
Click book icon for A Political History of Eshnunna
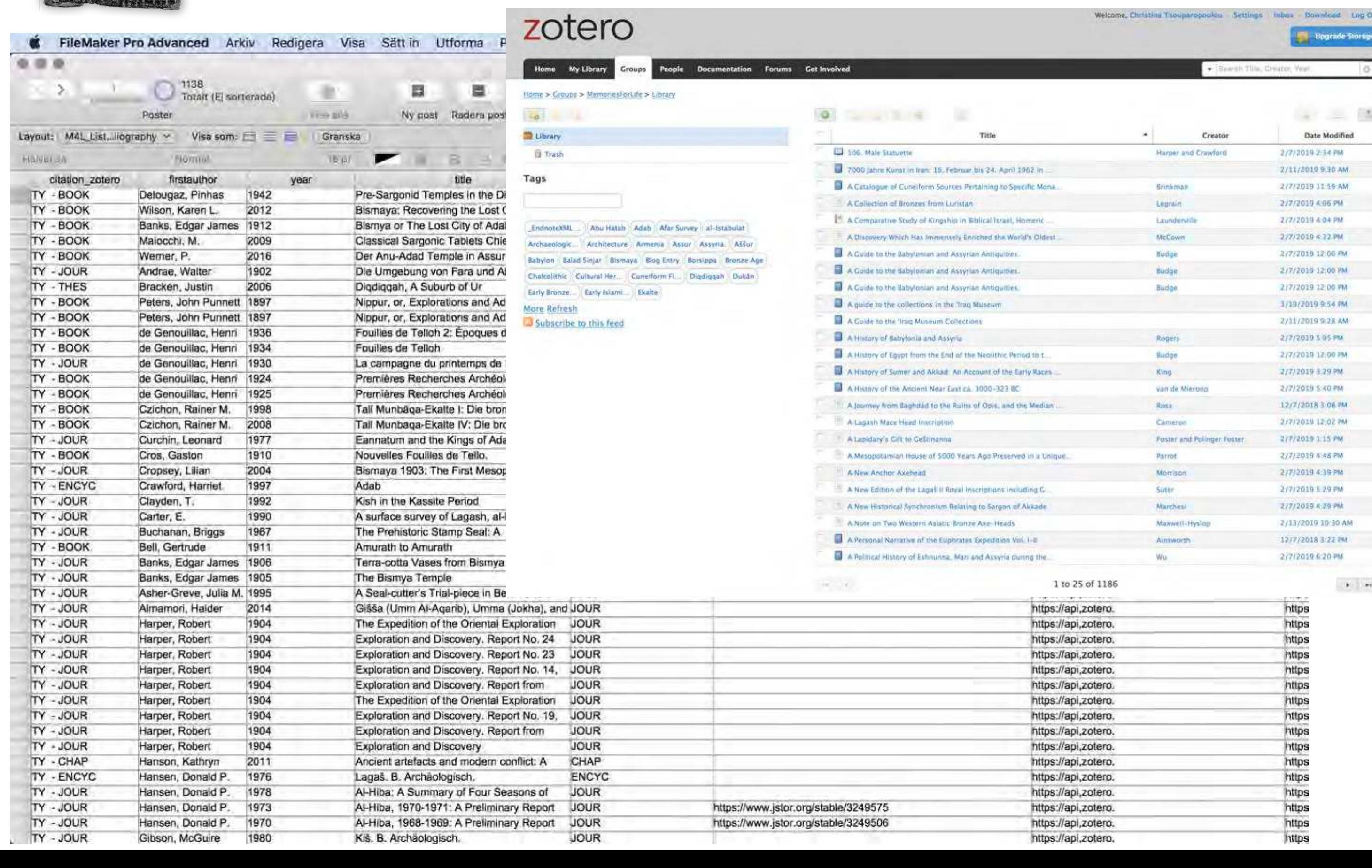838,556
